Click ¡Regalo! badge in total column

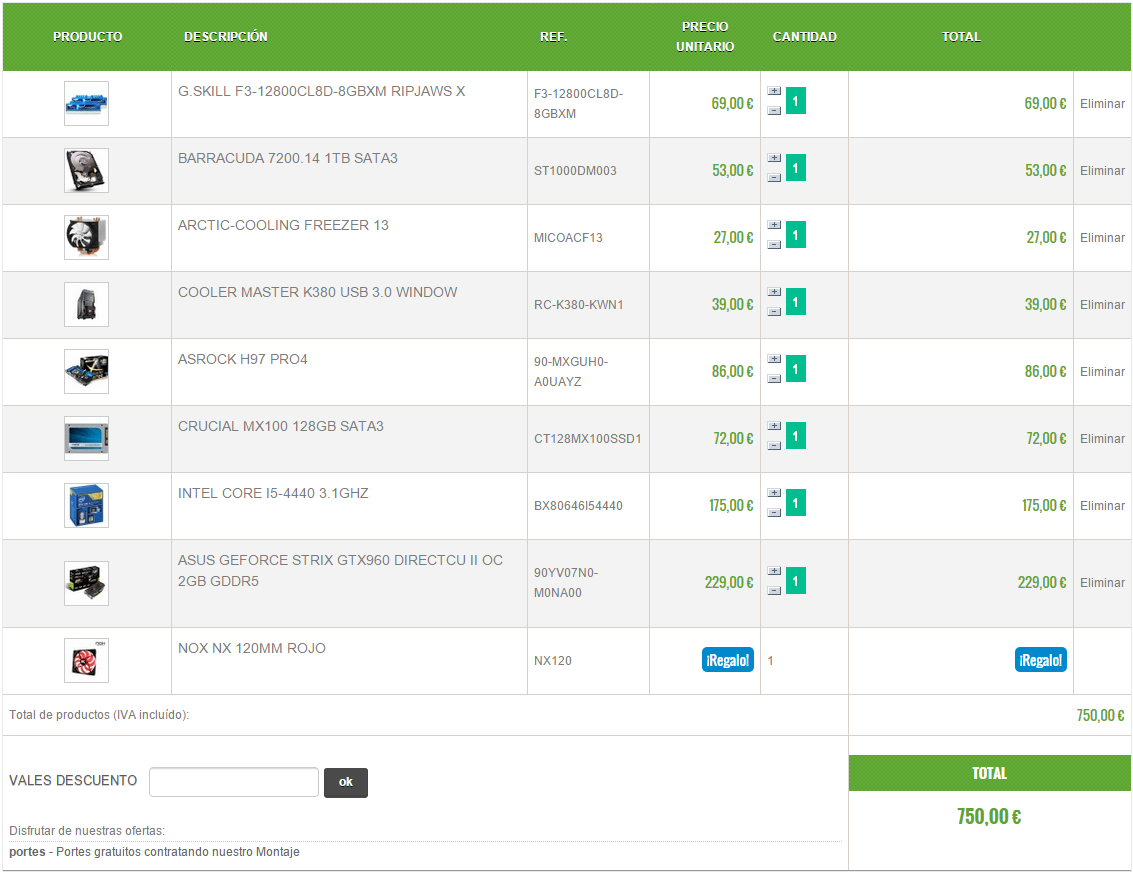[1041, 660]
